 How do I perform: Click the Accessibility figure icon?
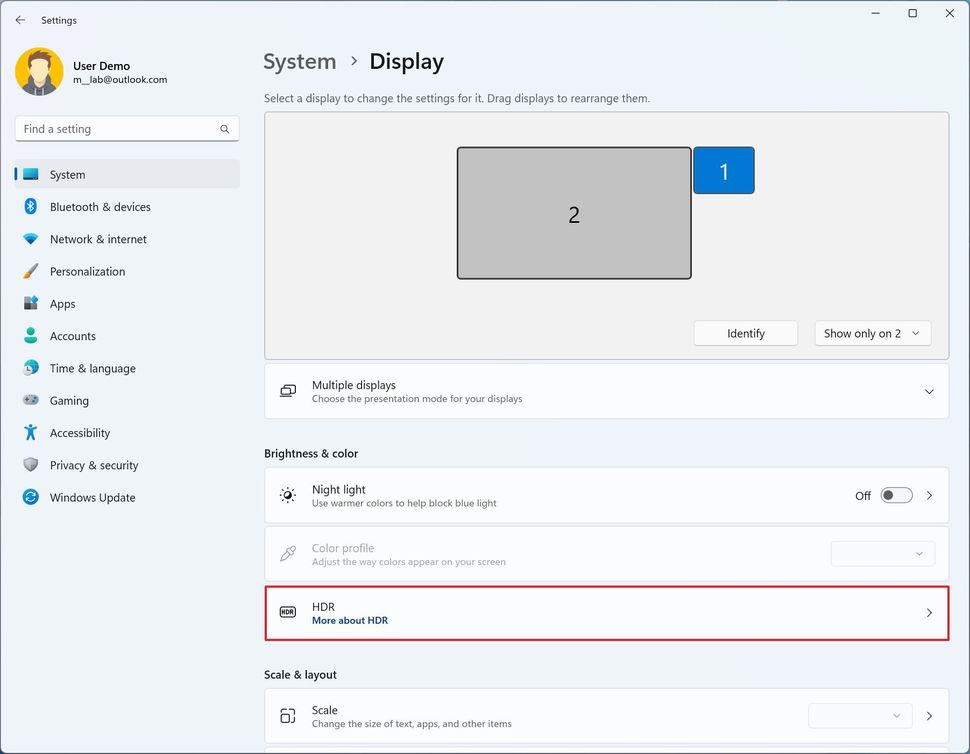pos(30,433)
